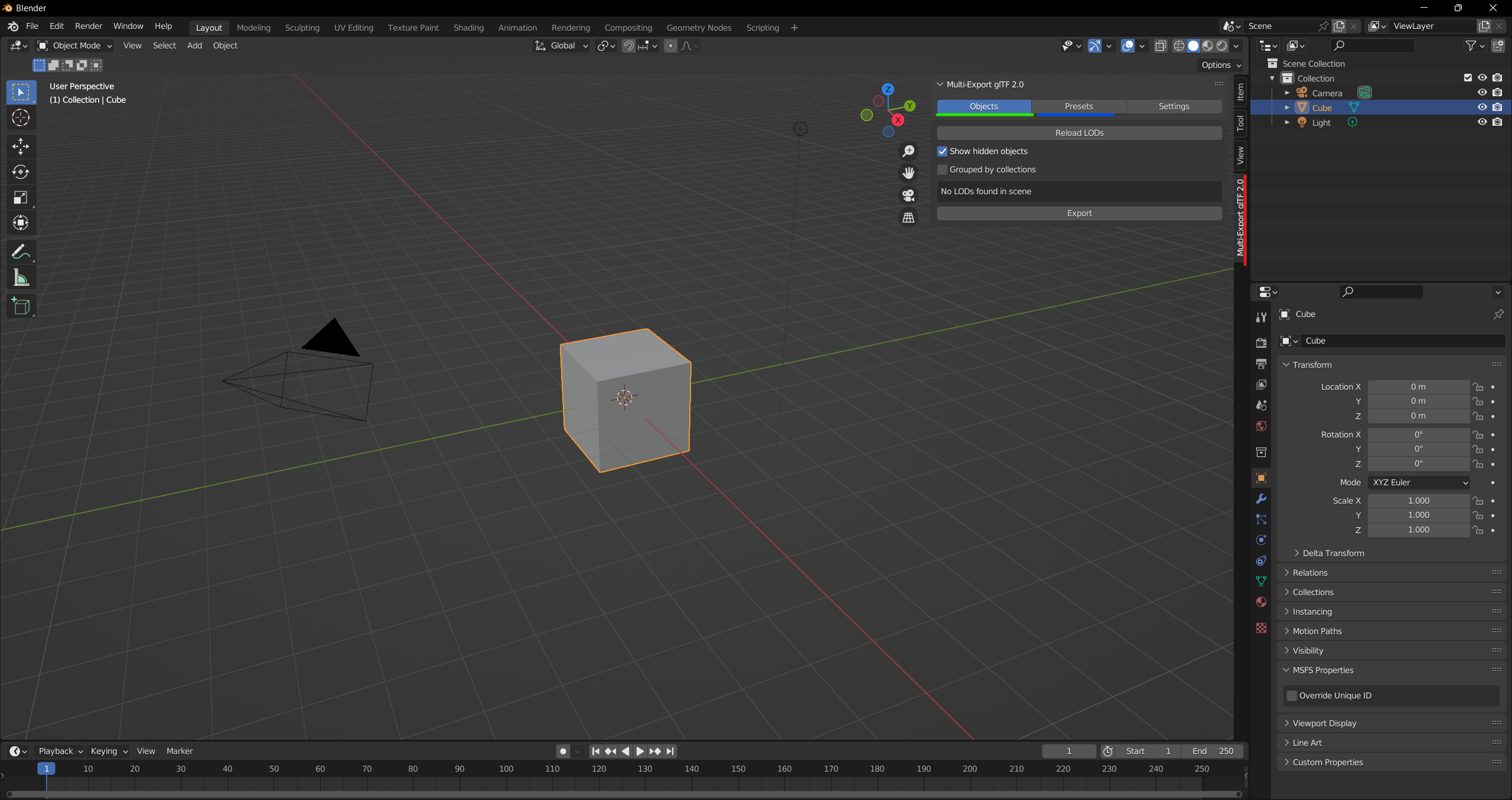Expand the Camera item in the outliner
Viewport: 1512px width, 800px height.
1288,93
